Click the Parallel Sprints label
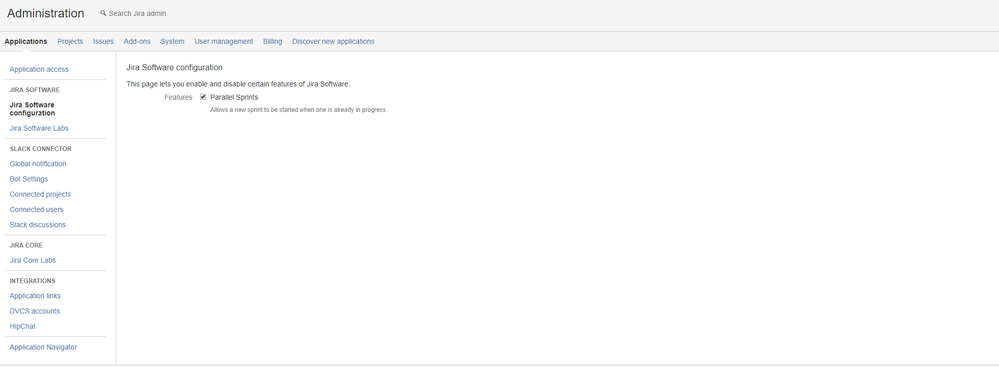The height and width of the screenshot is (367, 999). 234,97
